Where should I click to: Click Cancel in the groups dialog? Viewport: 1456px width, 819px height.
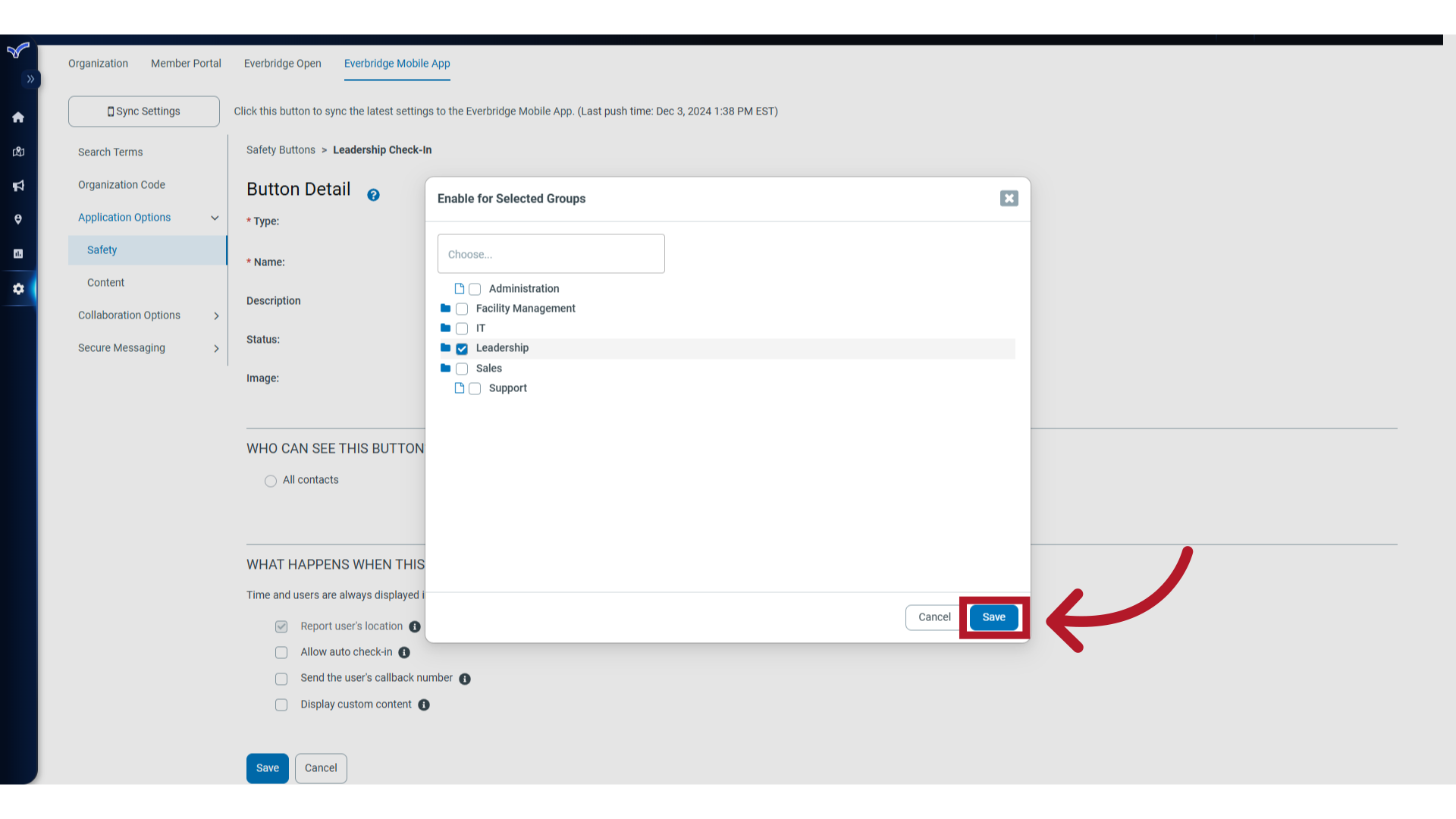click(934, 617)
